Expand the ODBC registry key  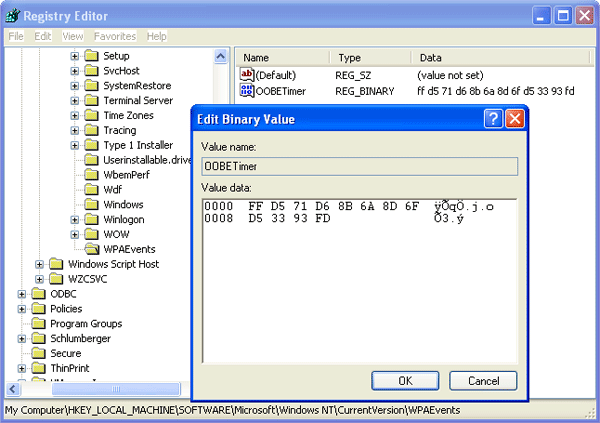(x=23, y=294)
